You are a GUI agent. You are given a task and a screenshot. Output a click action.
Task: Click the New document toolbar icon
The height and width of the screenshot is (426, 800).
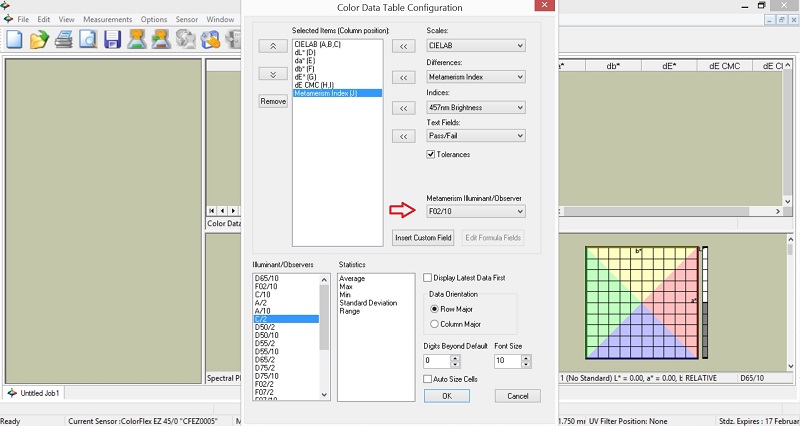14,39
